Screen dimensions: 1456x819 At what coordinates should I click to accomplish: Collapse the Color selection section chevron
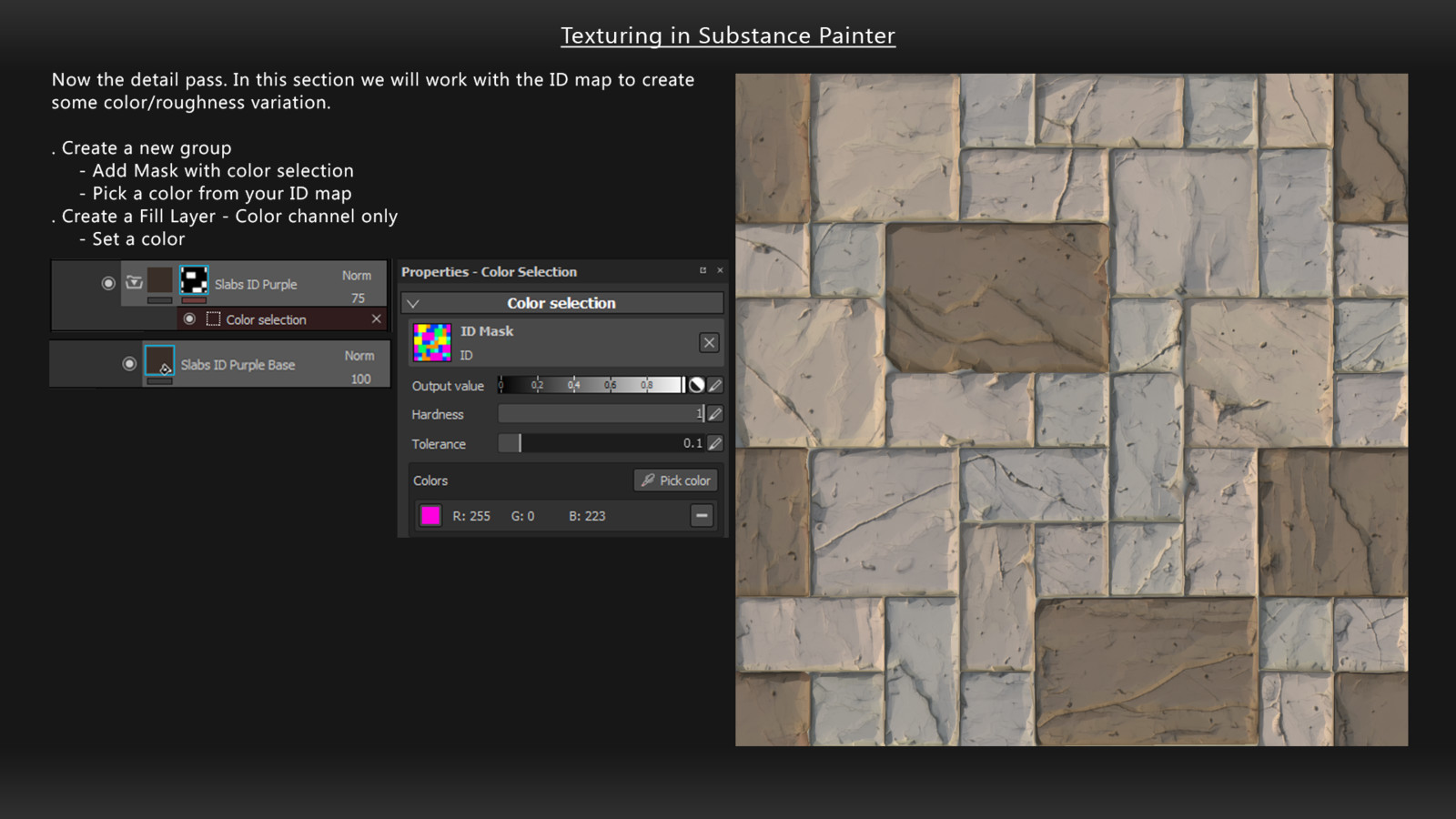point(413,303)
